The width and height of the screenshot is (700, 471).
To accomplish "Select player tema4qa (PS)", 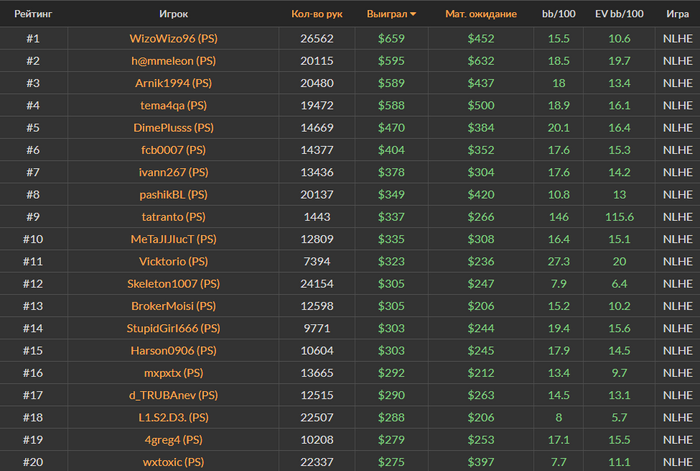I will coord(173,105).
